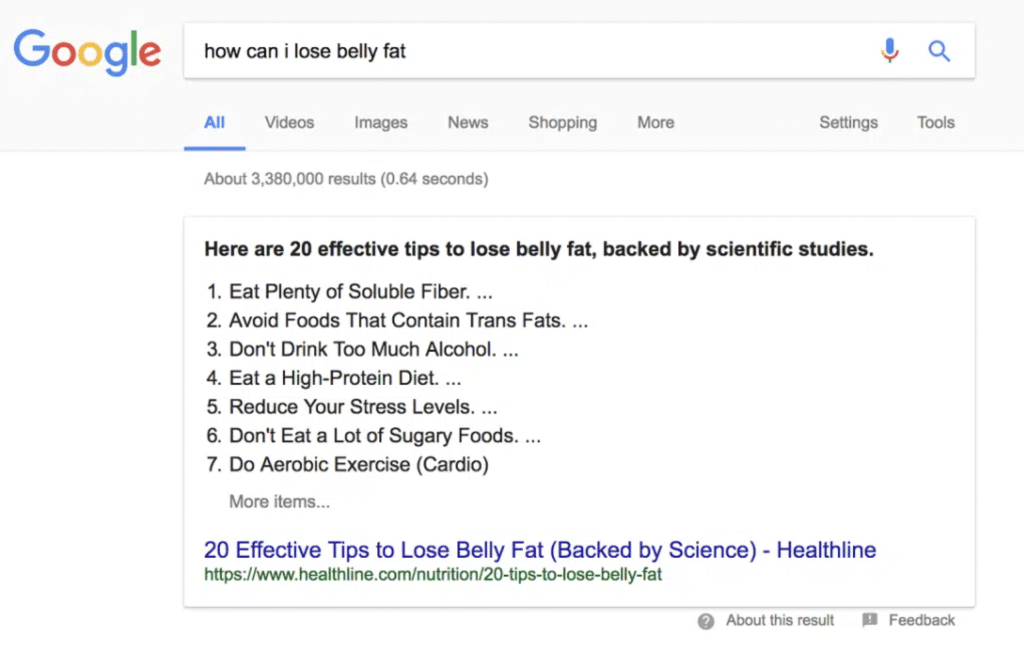Click the Google logo to return home
The width and height of the screenshot is (1024, 651).
[x=87, y=52]
